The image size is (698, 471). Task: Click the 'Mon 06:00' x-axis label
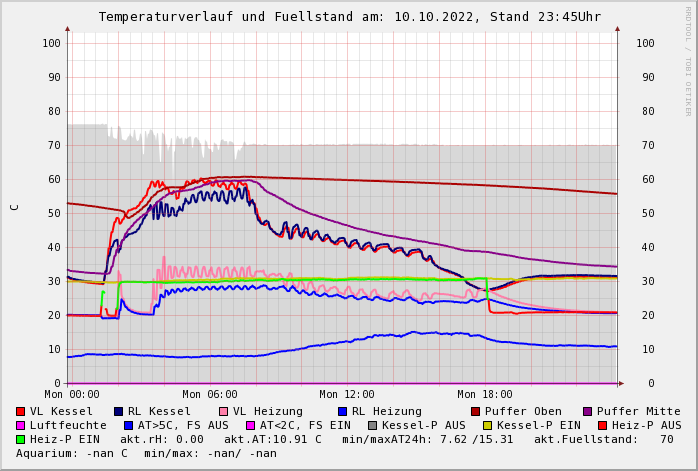210,394
